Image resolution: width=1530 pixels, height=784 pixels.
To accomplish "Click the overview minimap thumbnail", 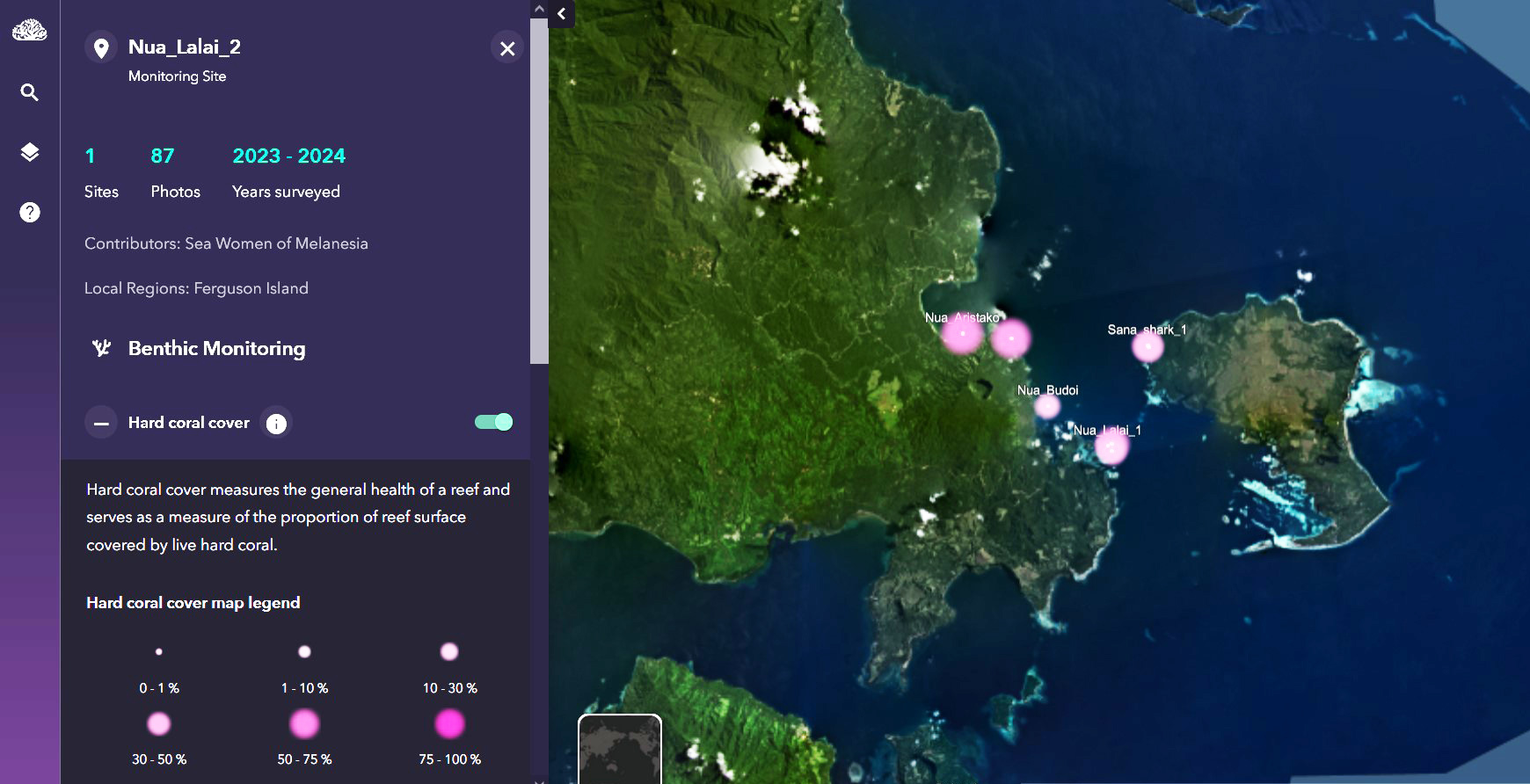I will pos(619,749).
